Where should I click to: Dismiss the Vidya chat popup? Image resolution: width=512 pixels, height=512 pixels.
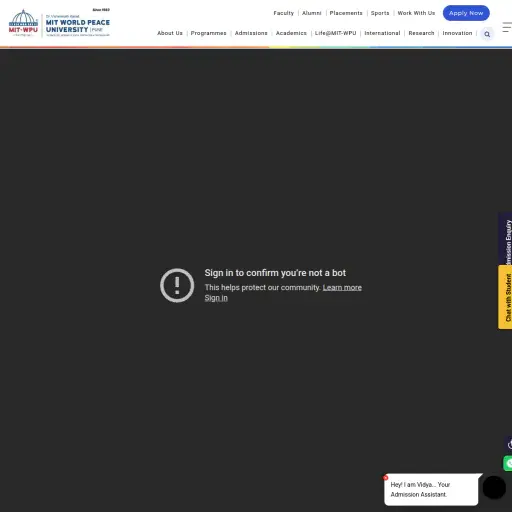385,478
